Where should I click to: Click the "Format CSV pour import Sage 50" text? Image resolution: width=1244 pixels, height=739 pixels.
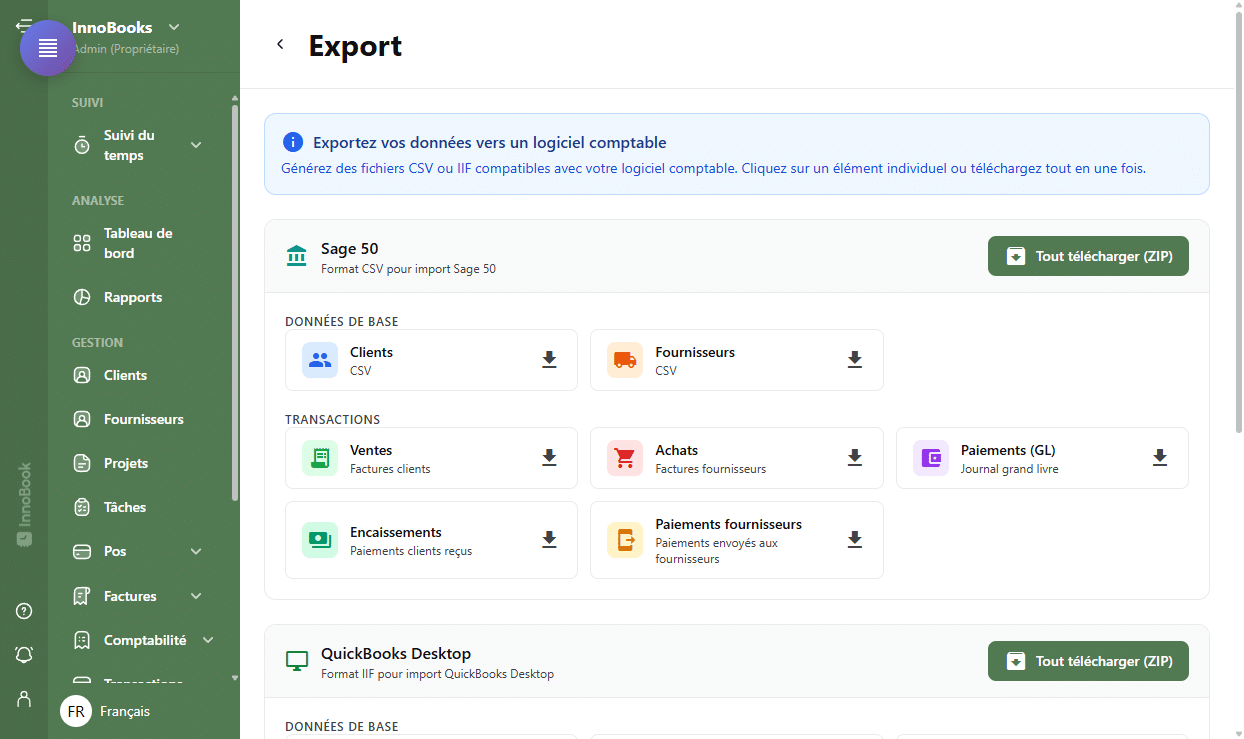(x=408, y=269)
